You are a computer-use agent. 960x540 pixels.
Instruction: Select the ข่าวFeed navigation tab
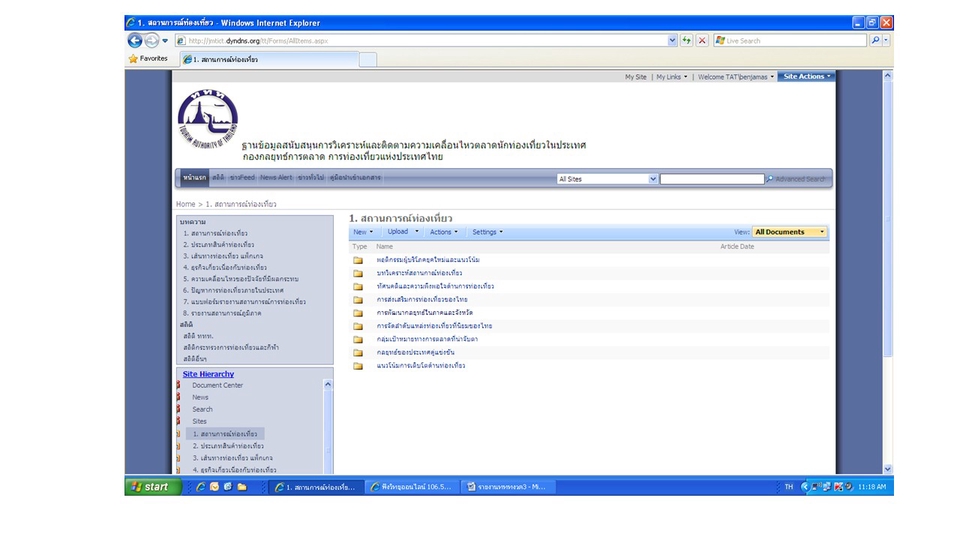242,178
